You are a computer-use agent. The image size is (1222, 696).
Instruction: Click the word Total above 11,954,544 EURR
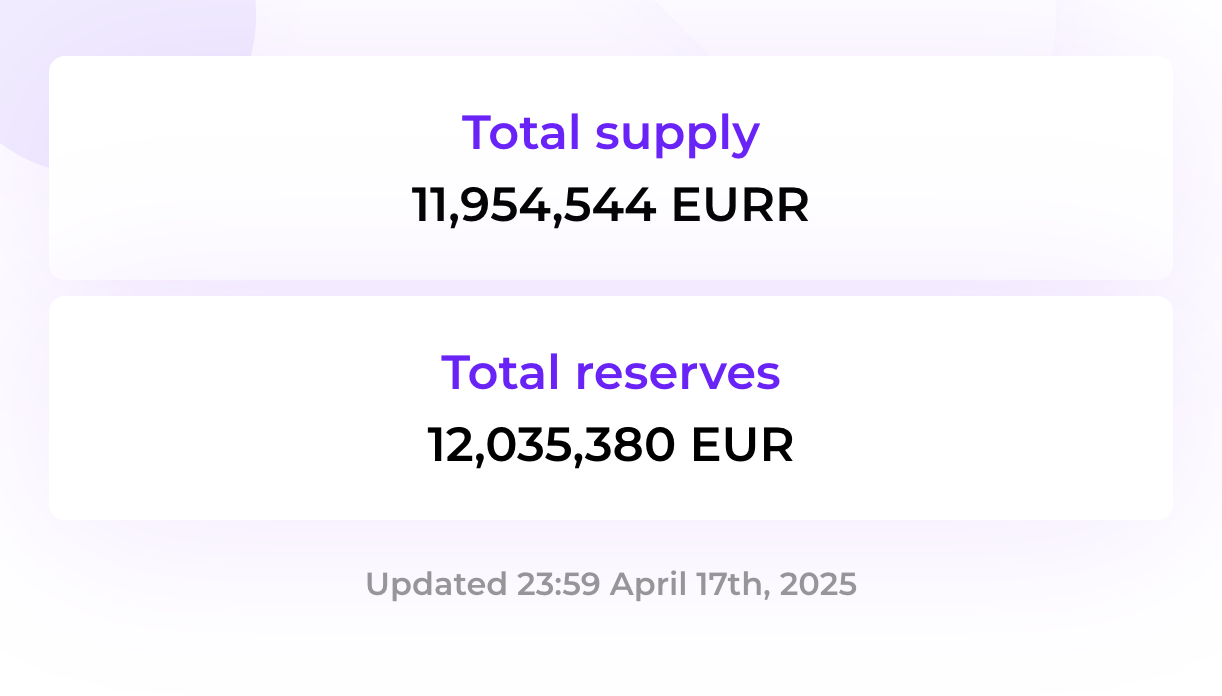pos(523,132)
